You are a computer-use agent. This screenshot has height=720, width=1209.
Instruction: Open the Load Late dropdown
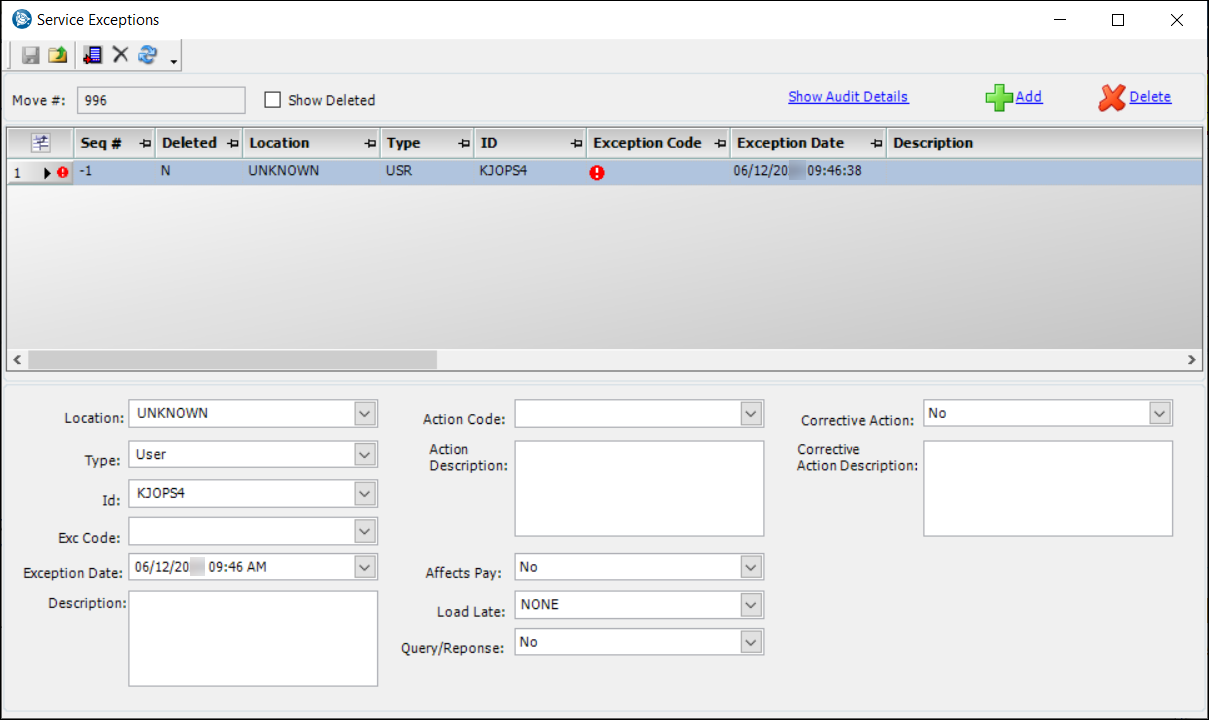(751, 605)
